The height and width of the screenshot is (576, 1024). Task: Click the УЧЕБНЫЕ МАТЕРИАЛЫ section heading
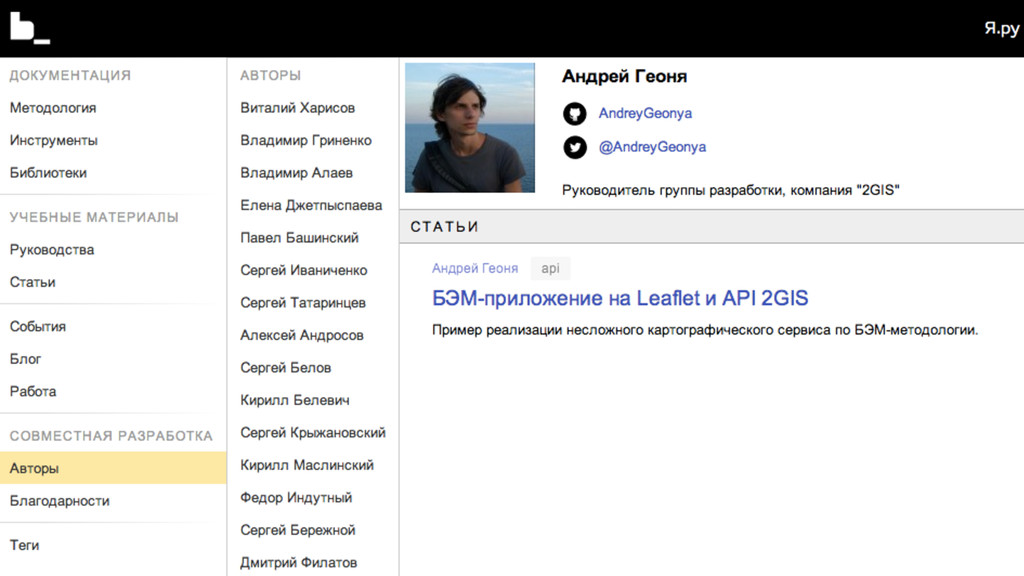click(x=94, y=217)
